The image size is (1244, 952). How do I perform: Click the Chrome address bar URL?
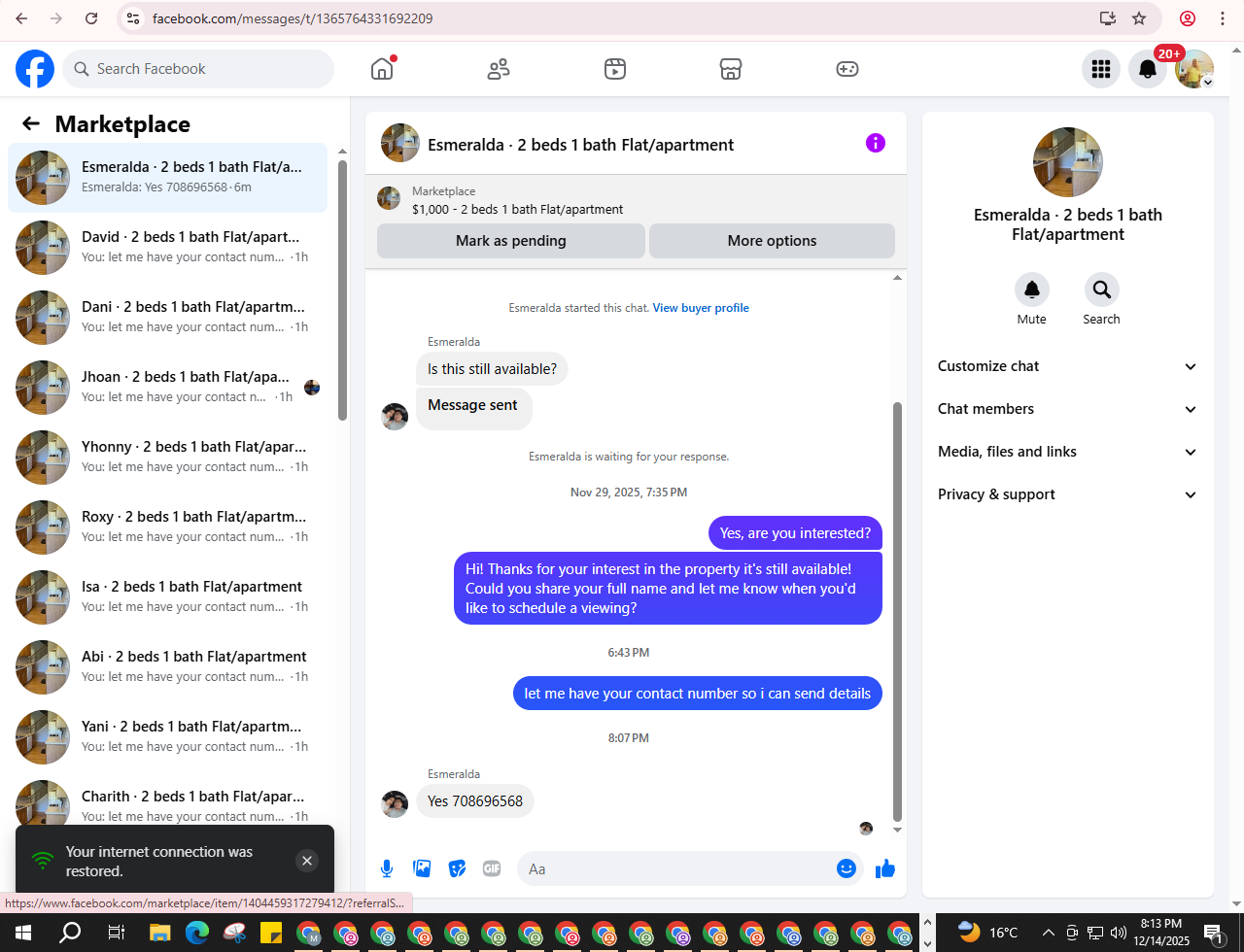[x=293, y=18]
